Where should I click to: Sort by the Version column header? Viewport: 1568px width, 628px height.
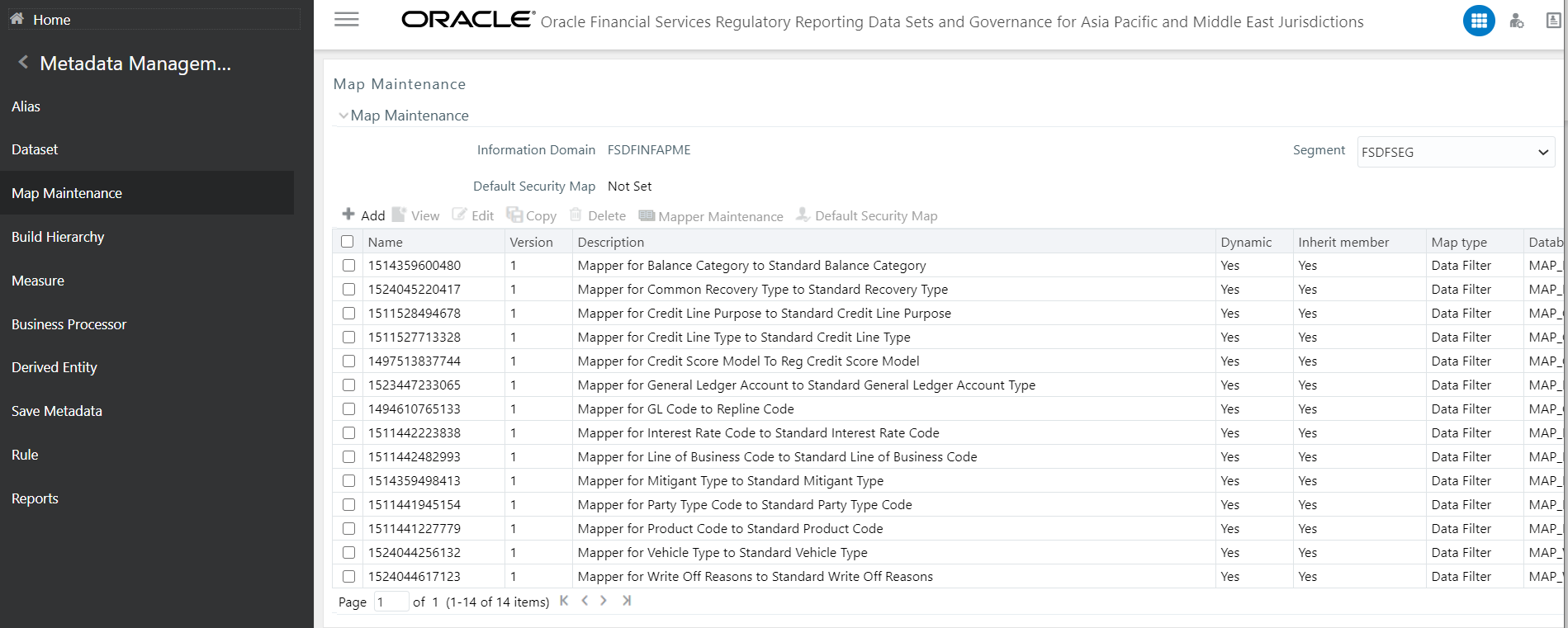click(531, 242)
